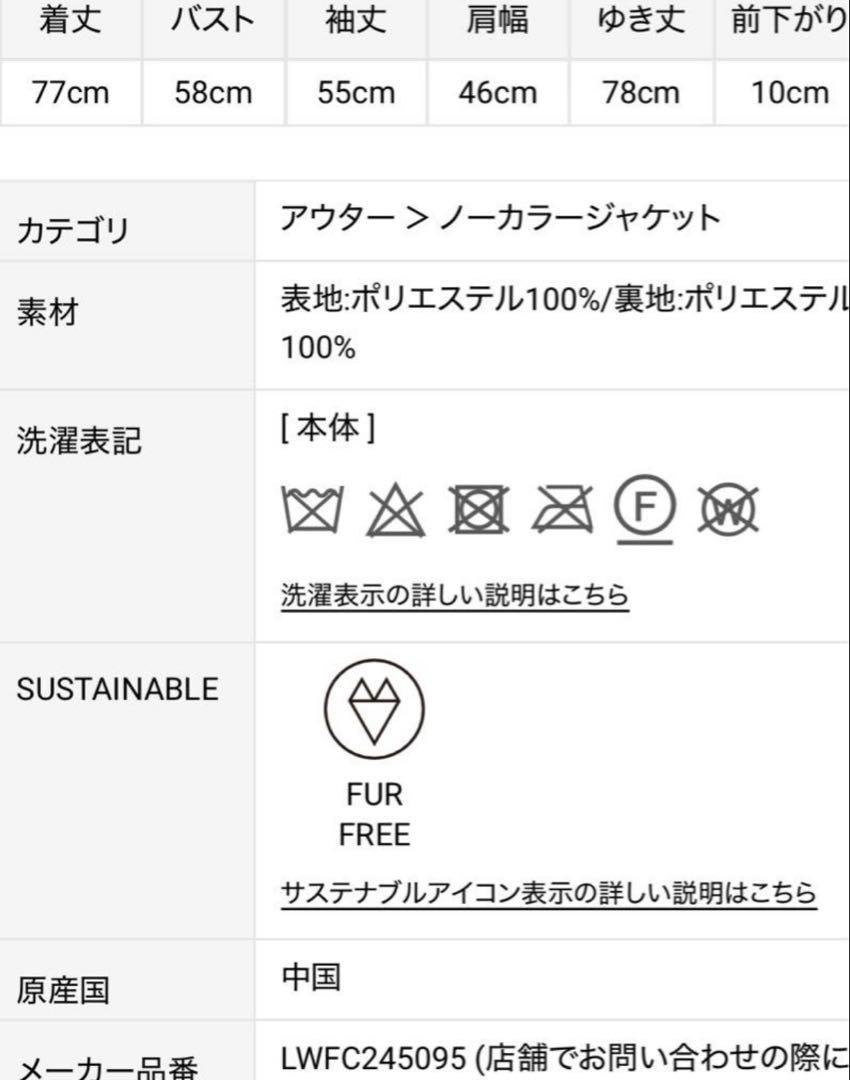
Task: Click the LWFC245095 maker product number
Action: tap(374, 1057)
